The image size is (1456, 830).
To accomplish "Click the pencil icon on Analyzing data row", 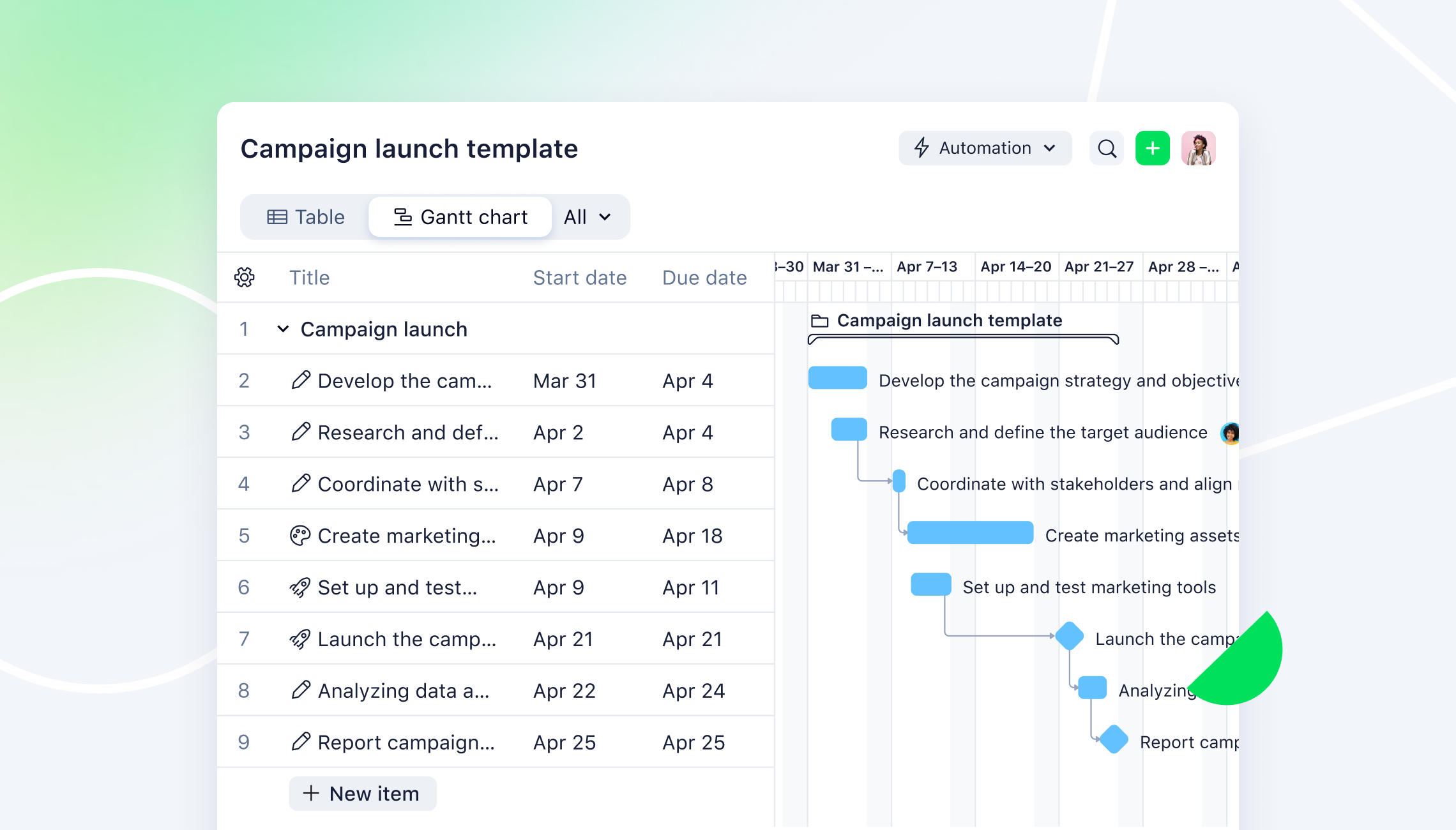I will click(x=301, y=690).
